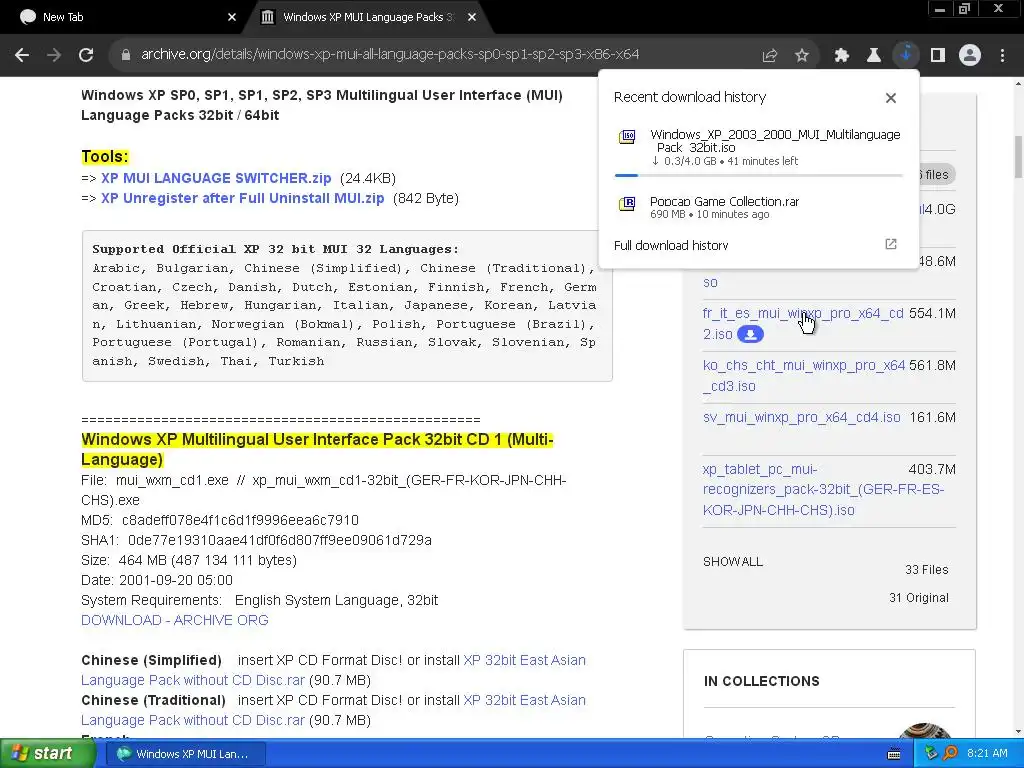Viewport: 1024px width, 768px height.
Task: Bookmark this page with the star icon
Action: pyautogui.click(x=802, y=56)
